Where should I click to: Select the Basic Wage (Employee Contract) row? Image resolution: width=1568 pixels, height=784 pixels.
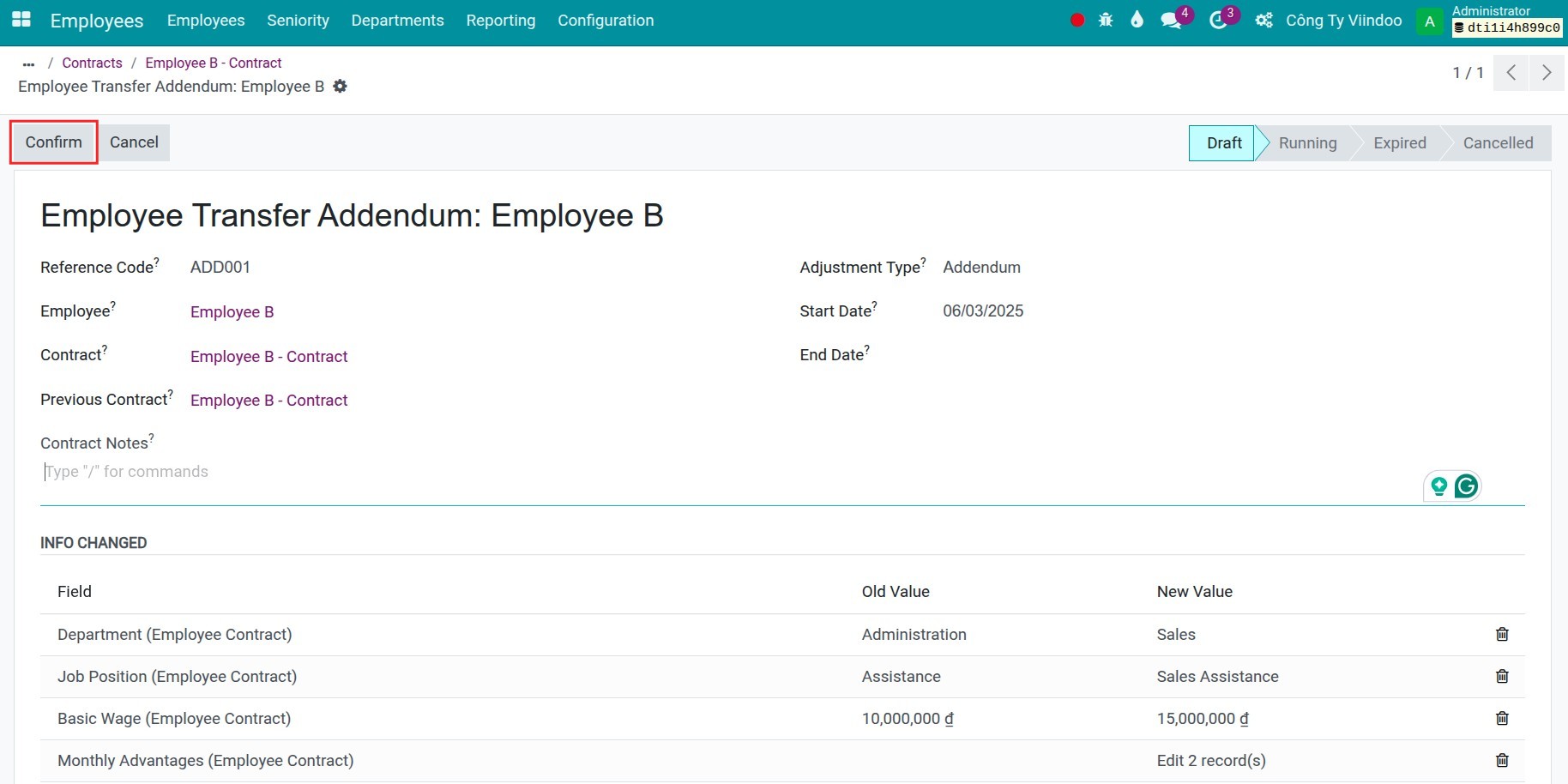click(782, 719)
